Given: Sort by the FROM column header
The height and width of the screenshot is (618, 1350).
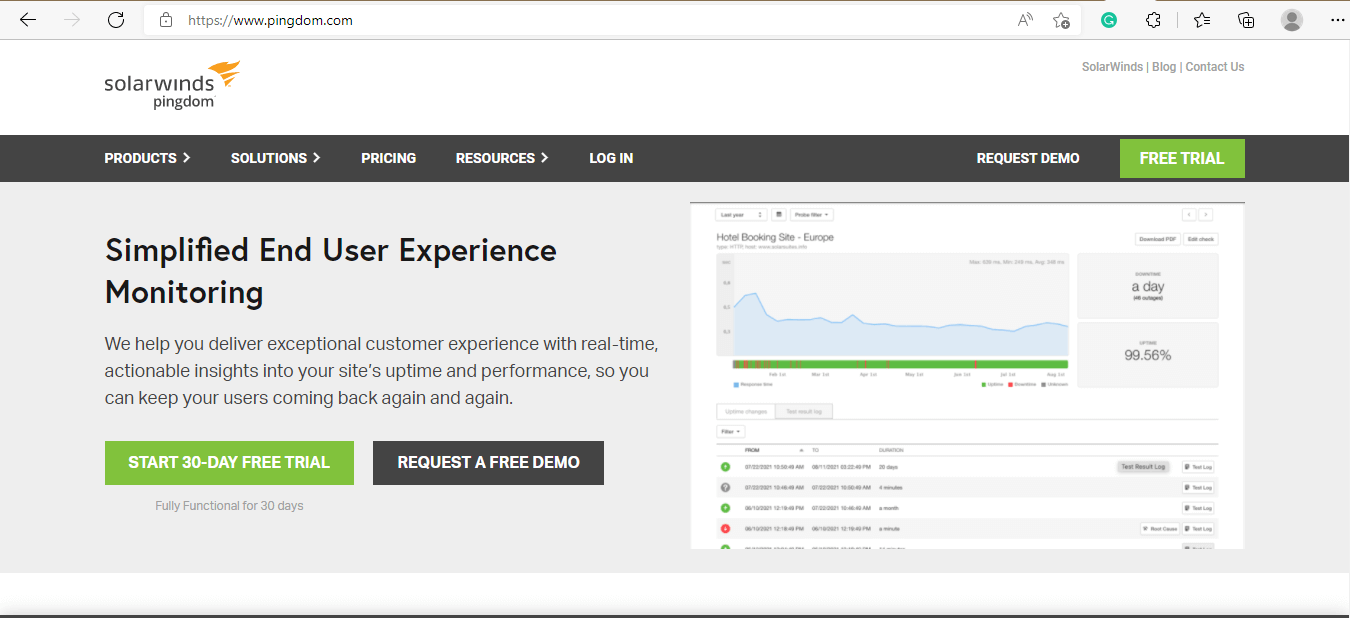Looking at the screenshot, I should point(752,450).
